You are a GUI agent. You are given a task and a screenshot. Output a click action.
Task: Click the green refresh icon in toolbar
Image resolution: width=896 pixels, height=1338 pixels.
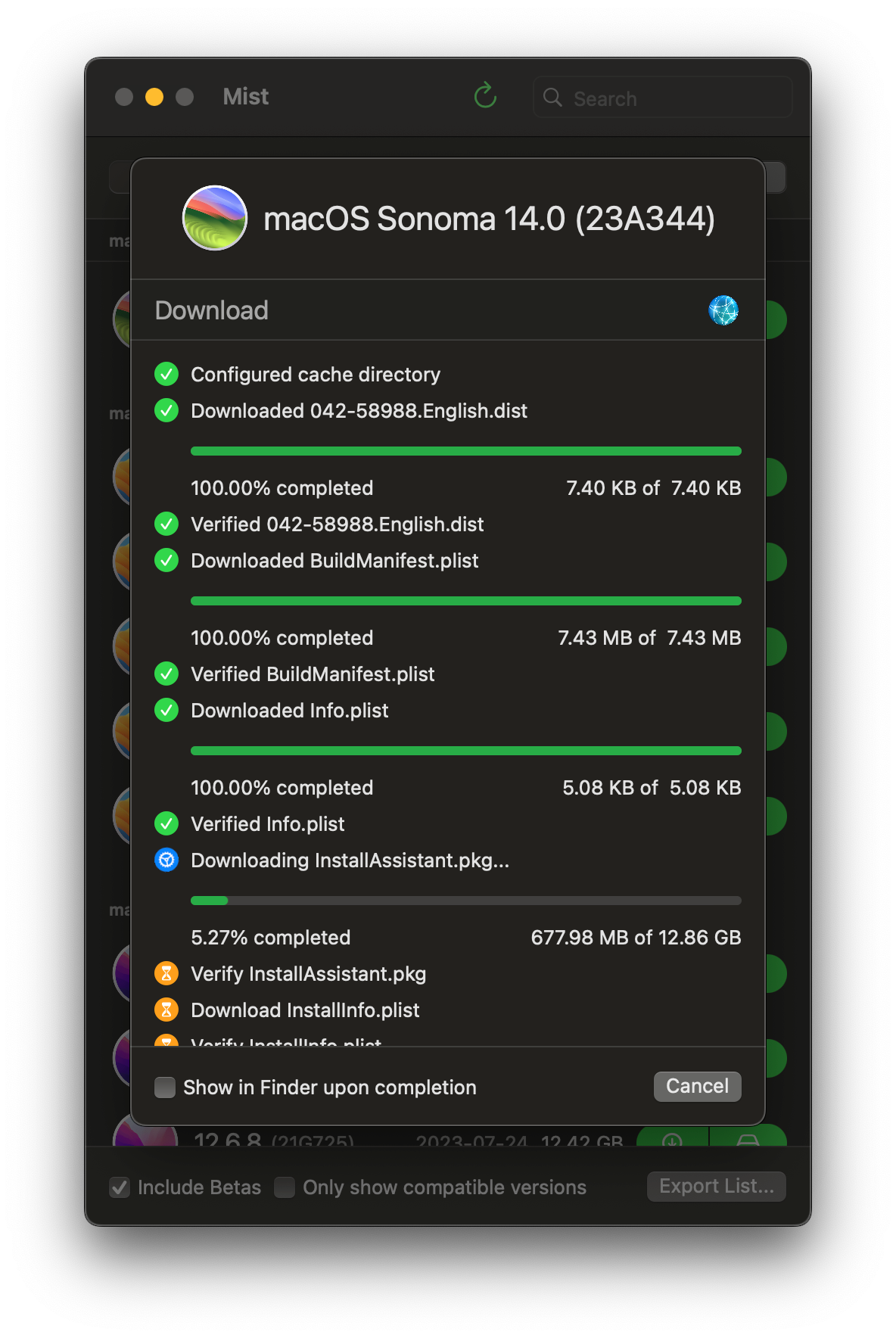click(x=485, y=96)
